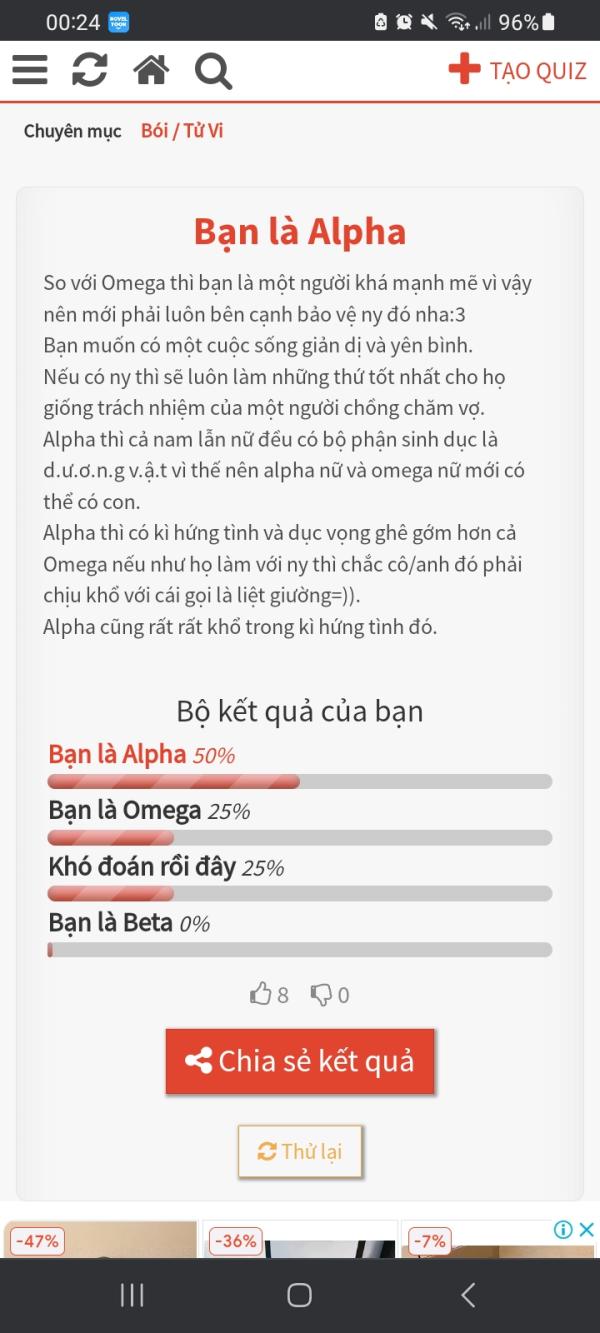Open the -36% ad thumbnail
Screen dimensions: 600x1333
(x=299, y=1240)
